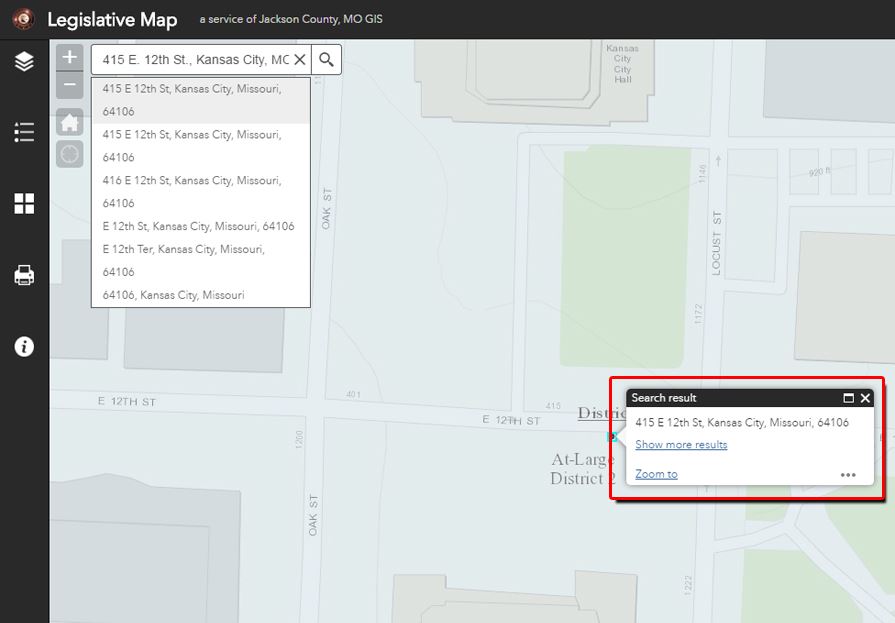Open the Legend list icon
This screenshot has width=895, height=623.
pyautogui.click(x=24, y=132)
